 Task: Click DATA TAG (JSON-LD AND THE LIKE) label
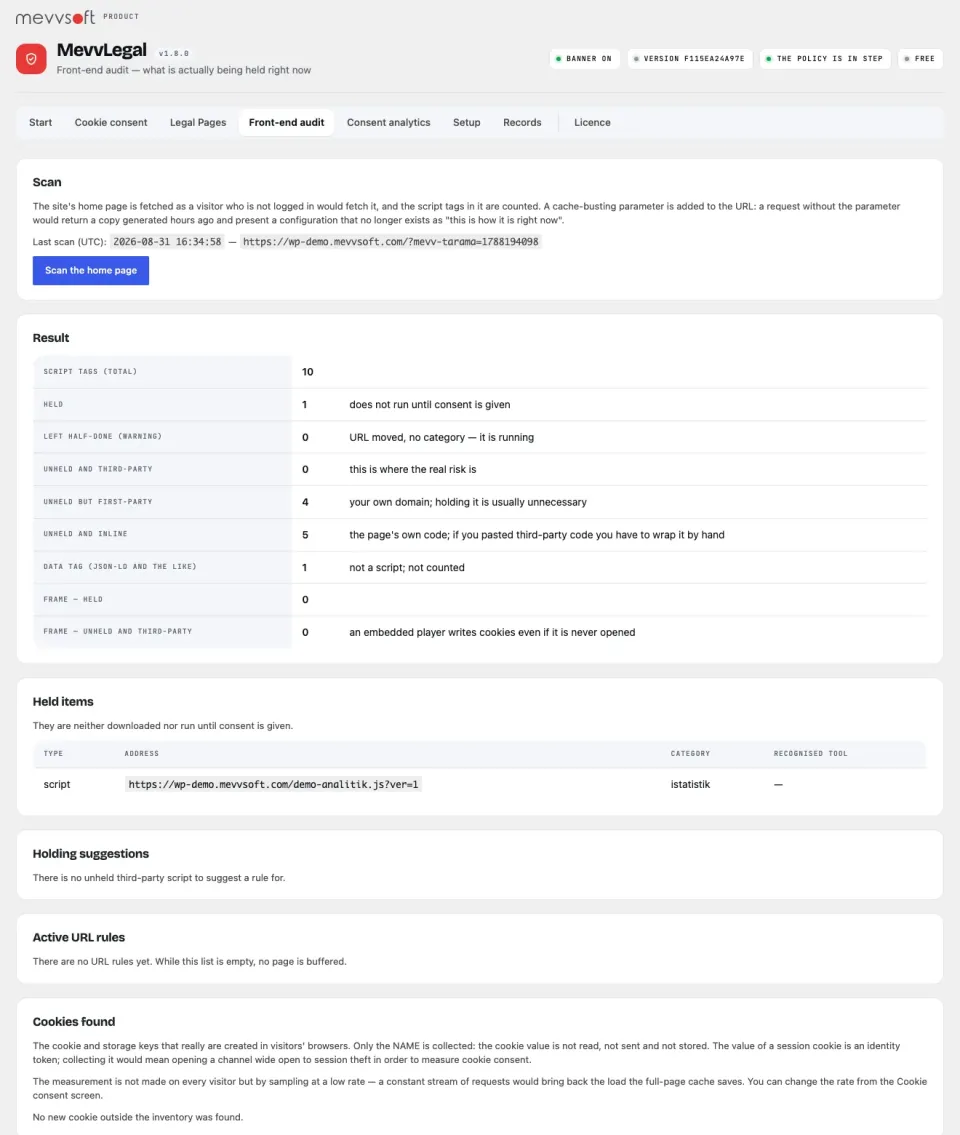click(119, 566)
